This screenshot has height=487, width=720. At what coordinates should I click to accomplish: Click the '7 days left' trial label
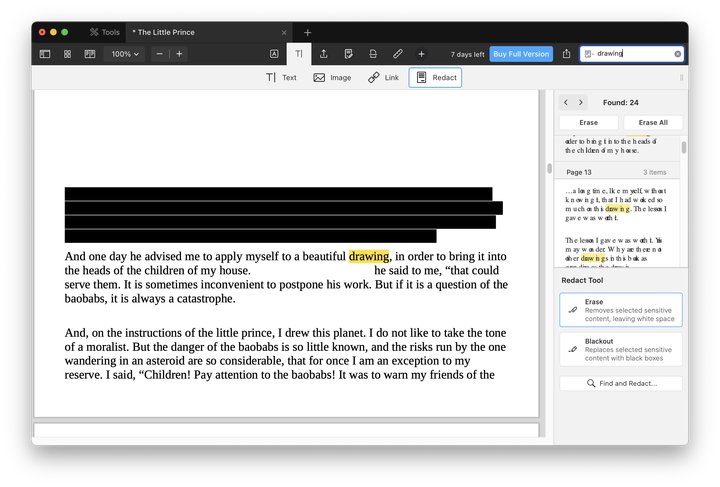pyautogui.click(x=467, y=54)
